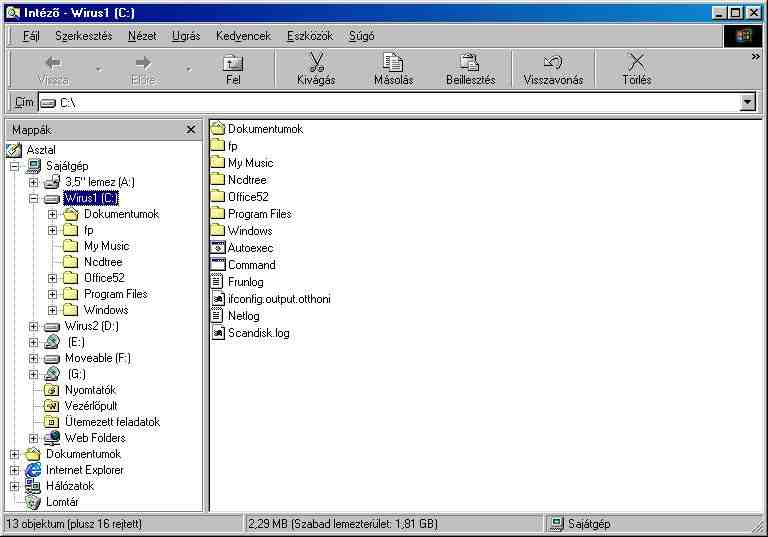Collapse the Wirus1 (C:) tree node
This screenshot has height=537, width=768.
click(34, 198)
